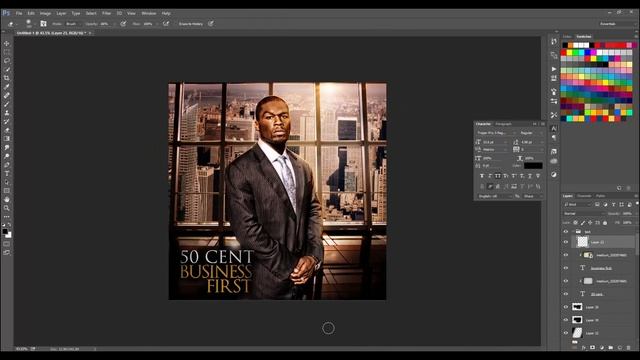Screen dimensions: 640x360
Task: Open the File menu
Action: 19,13
